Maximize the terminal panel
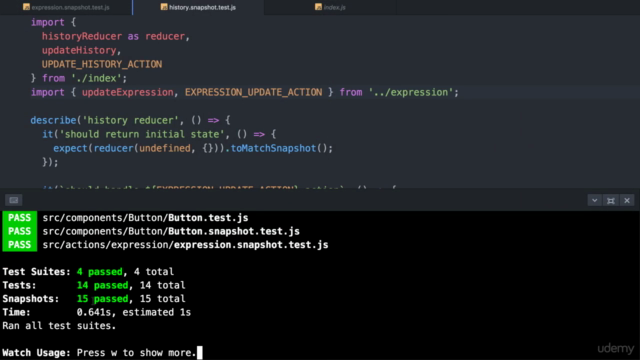640x360 pixels. tap(611, 200)
